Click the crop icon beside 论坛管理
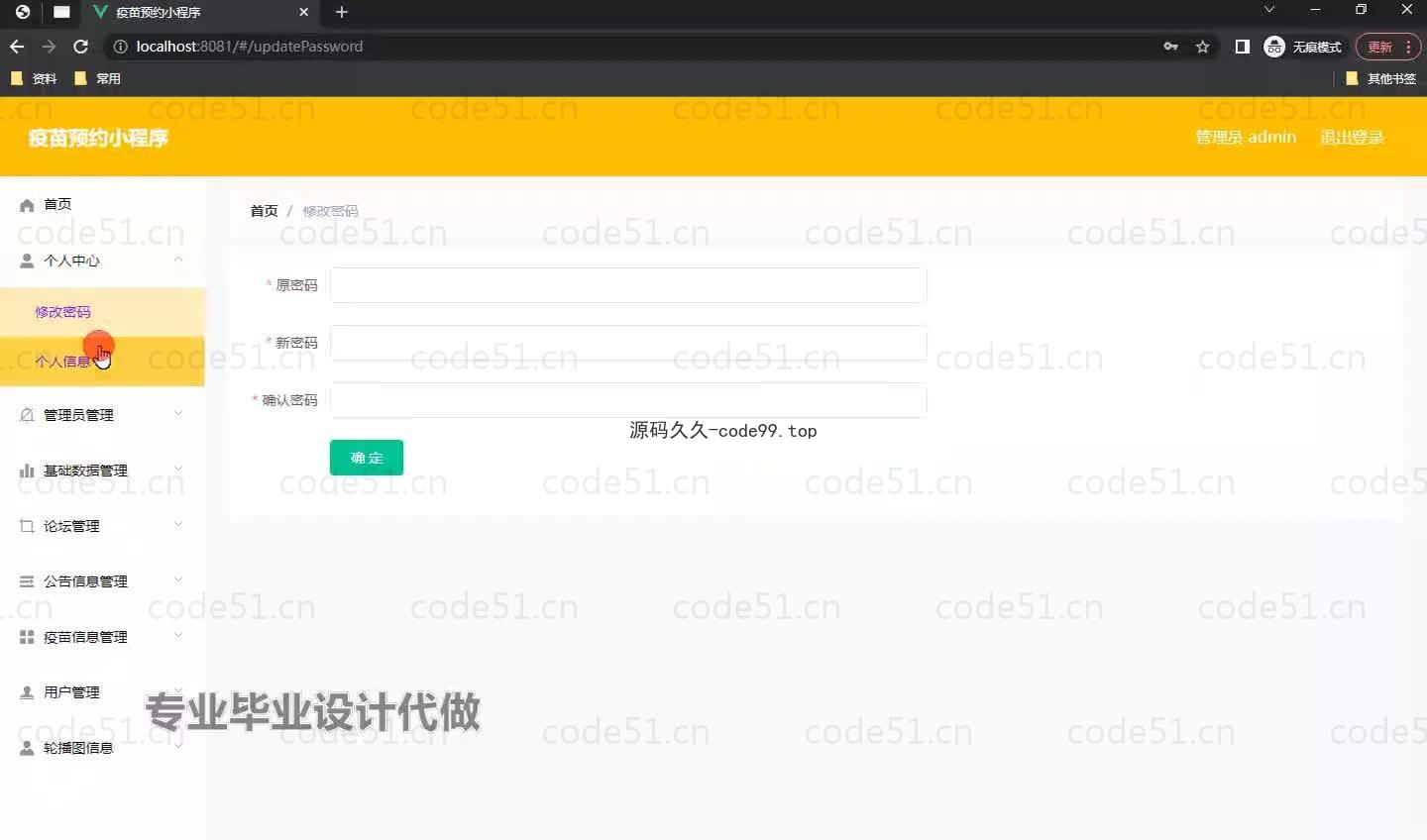This screenshot has height=840, width=1427. pos(27,526)
